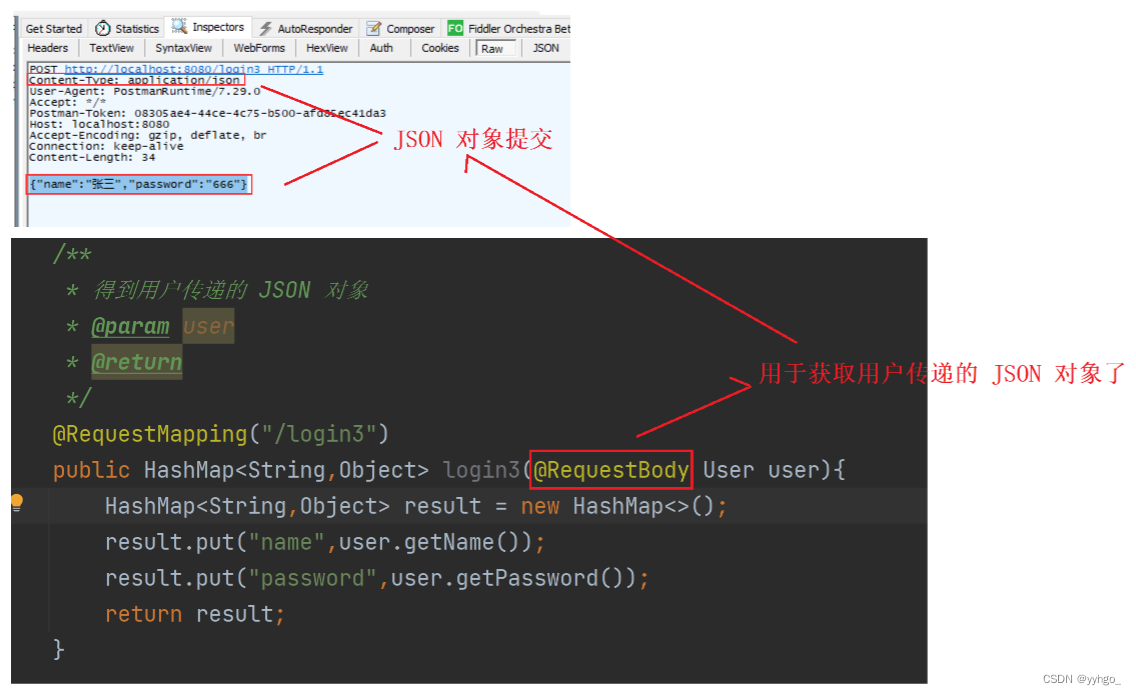Click the login3 method name
The width and height of the screenshot is (1136, 695).
coord(482,470)
